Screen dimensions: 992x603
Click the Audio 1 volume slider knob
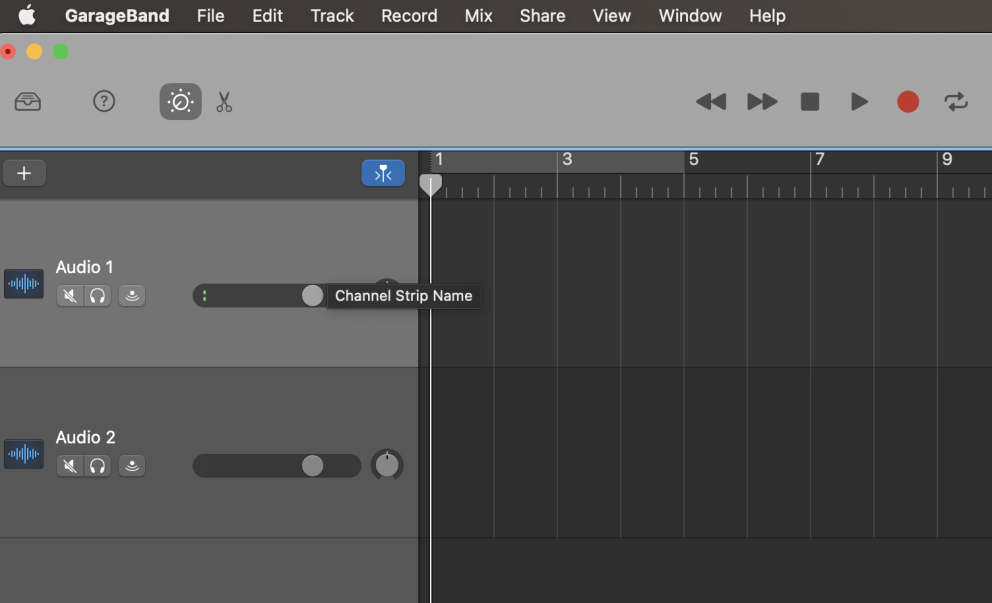312,295
